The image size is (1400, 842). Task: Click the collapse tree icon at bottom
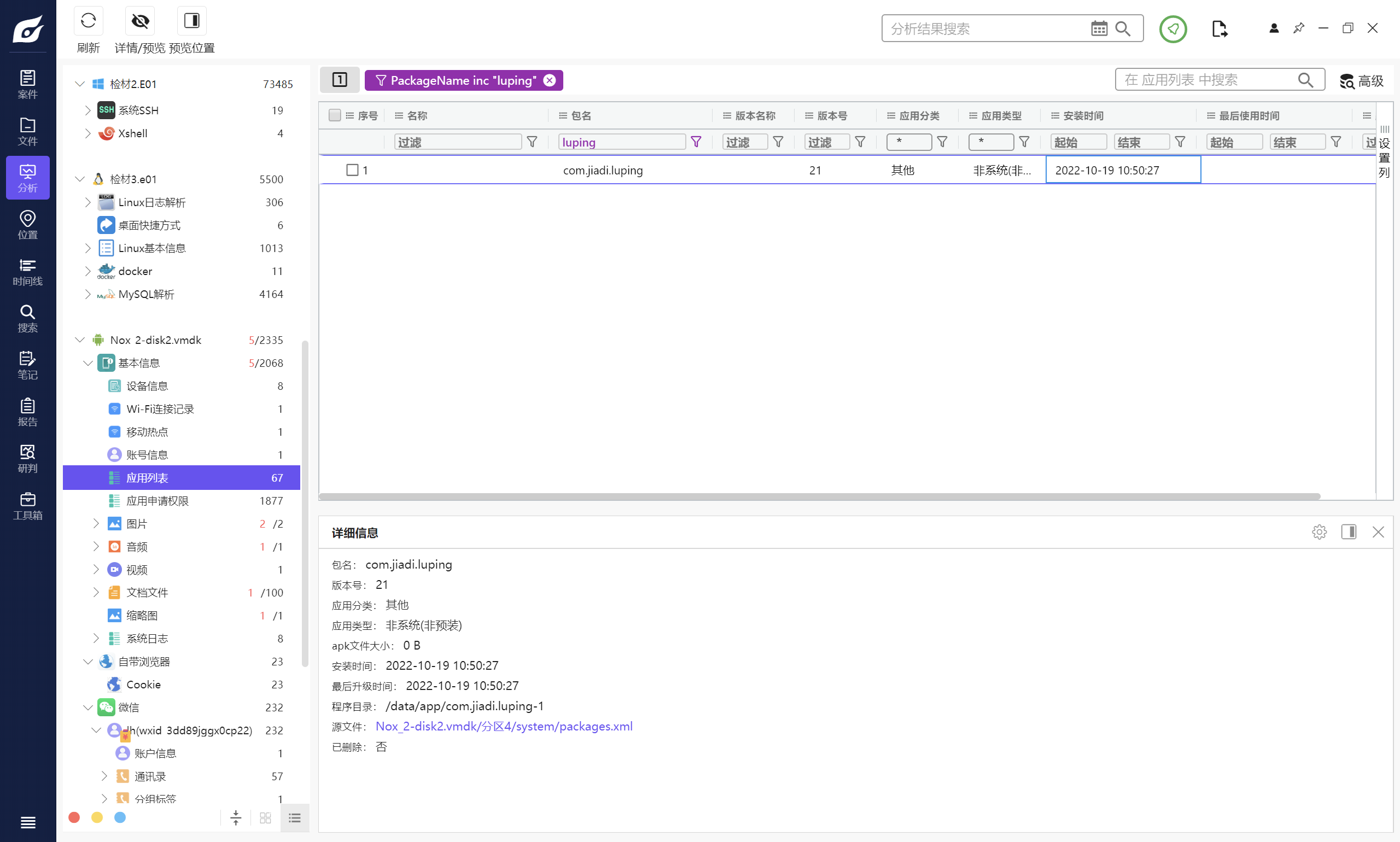coord(236,817)
